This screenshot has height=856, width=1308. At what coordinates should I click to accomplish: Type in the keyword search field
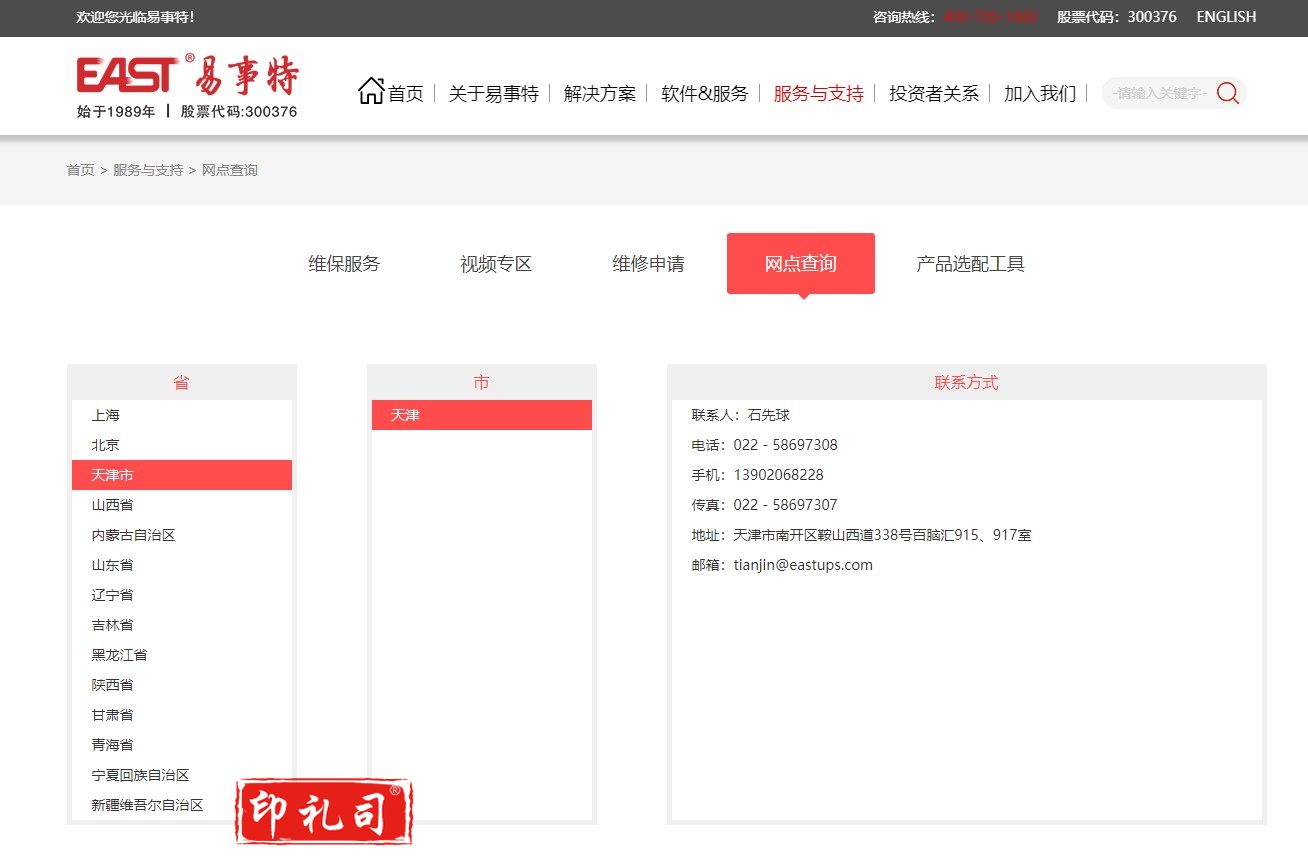coord(1159,94)
